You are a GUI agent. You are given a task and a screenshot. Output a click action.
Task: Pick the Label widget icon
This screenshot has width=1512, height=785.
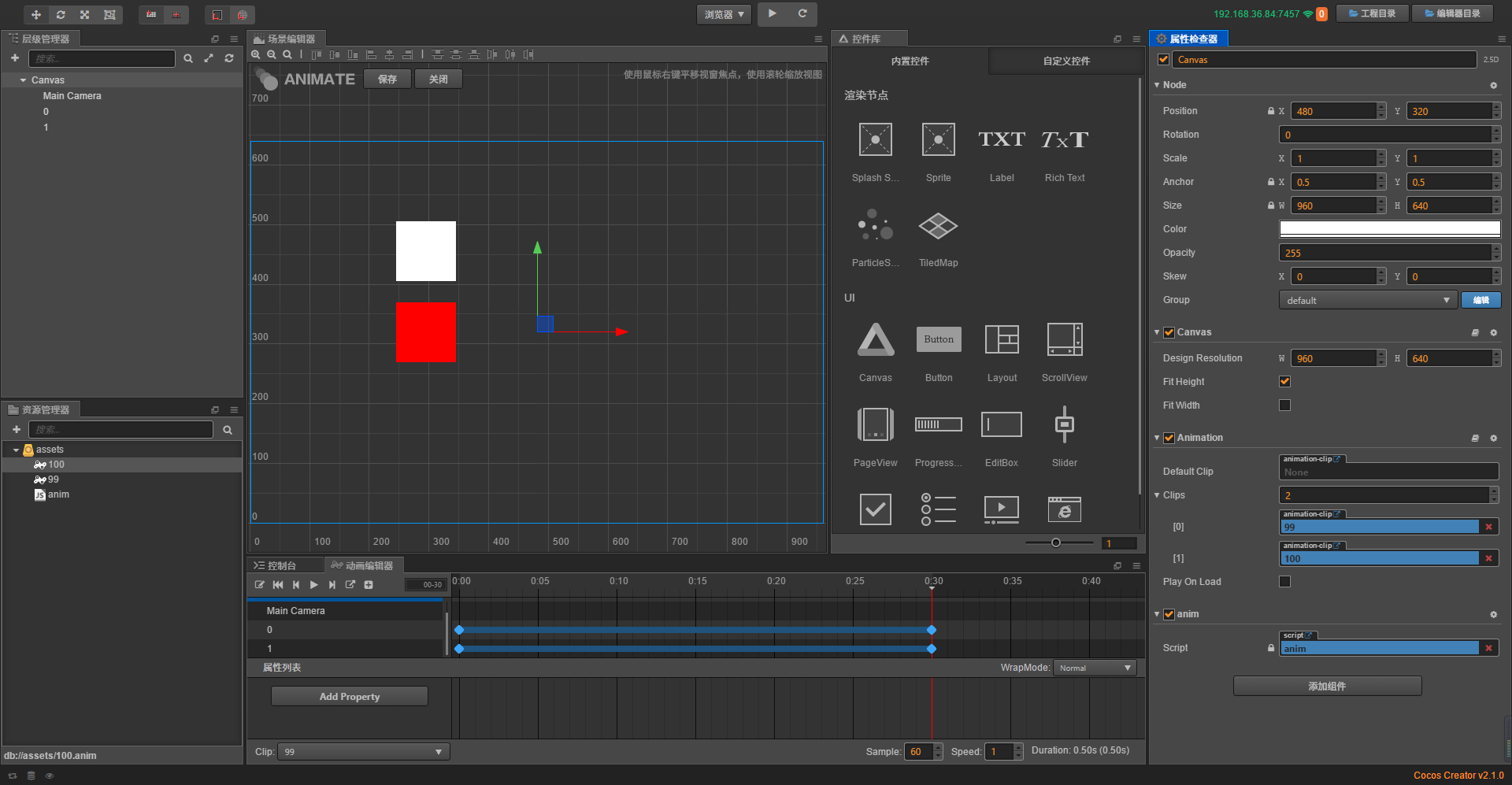tap(1002, 140)
